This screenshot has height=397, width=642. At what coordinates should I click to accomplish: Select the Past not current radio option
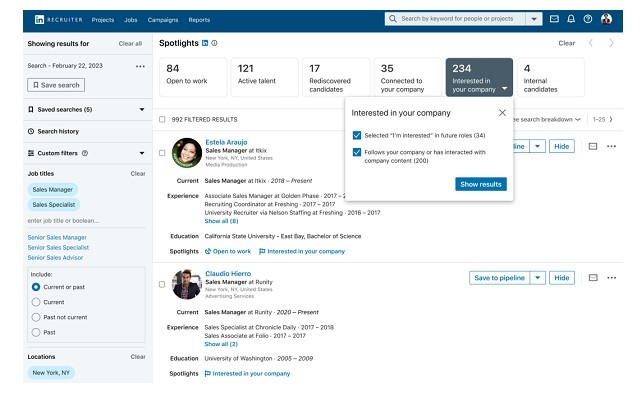(x=36, y=317)
